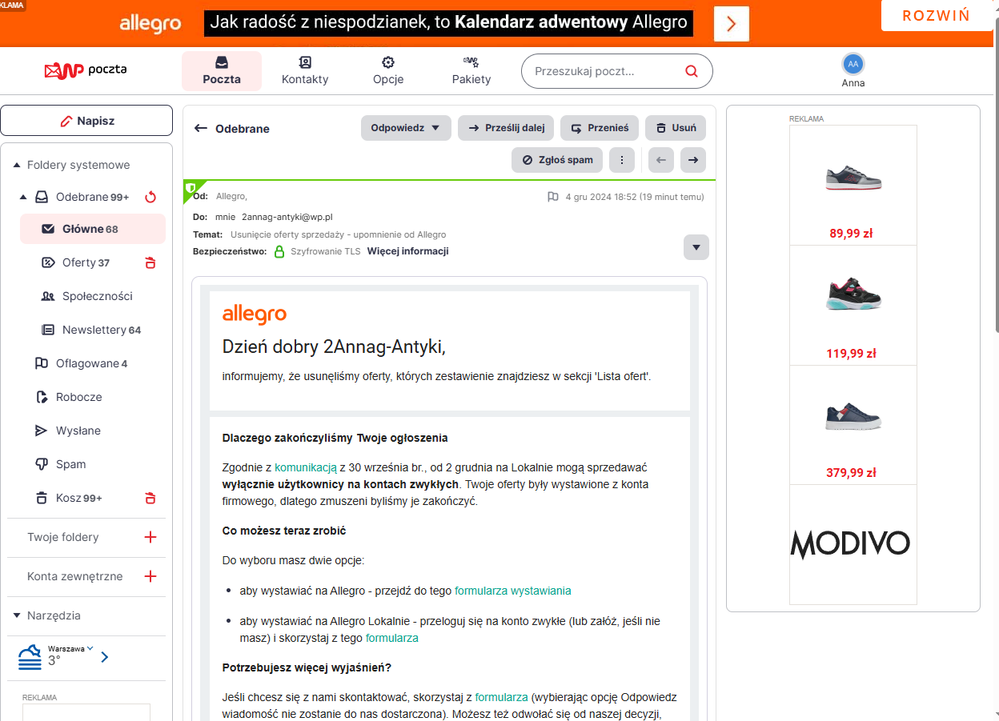Switch to the Opcje tab

point(388,71)
